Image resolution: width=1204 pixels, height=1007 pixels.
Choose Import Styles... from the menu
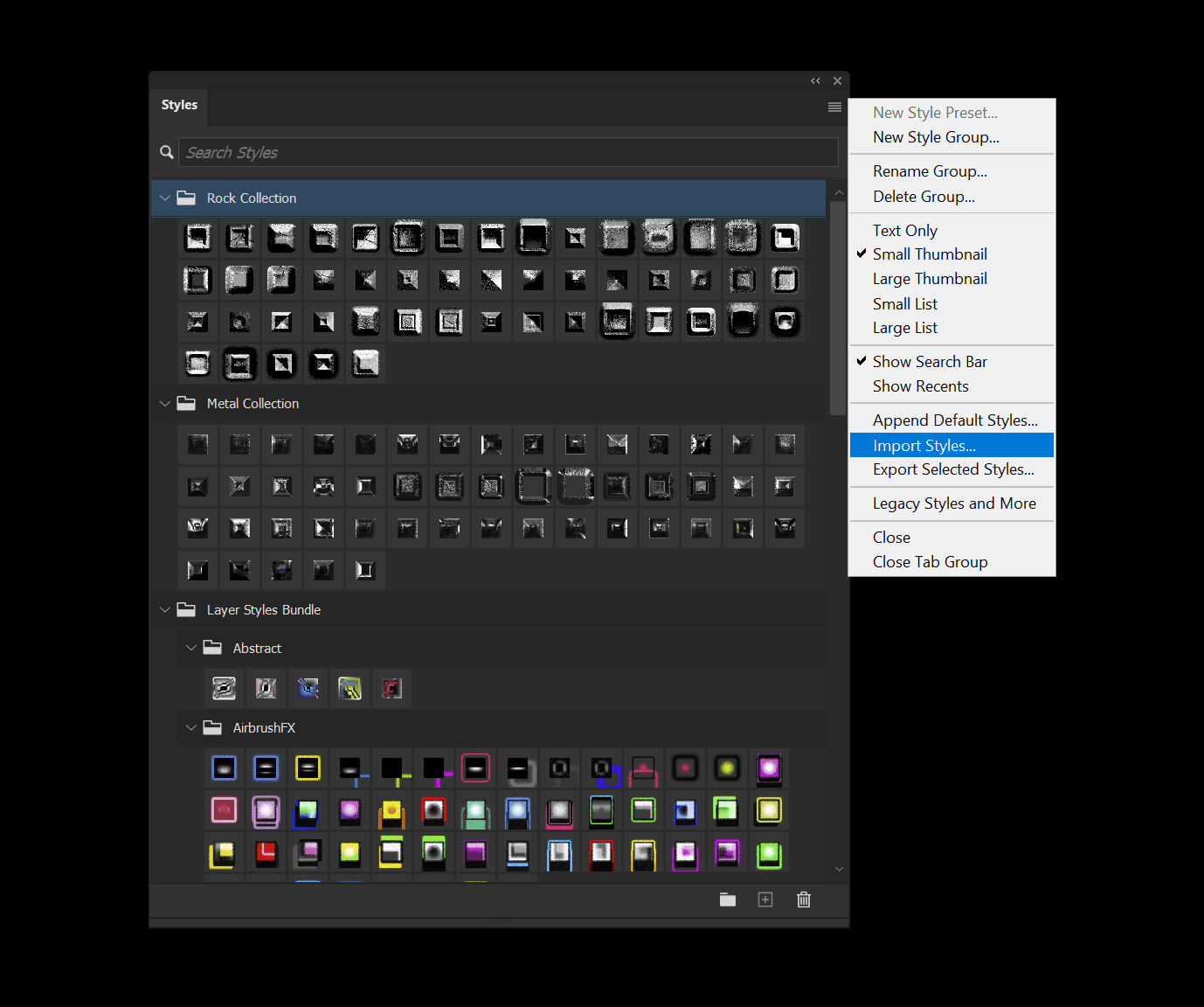click(x=952, y=446)
